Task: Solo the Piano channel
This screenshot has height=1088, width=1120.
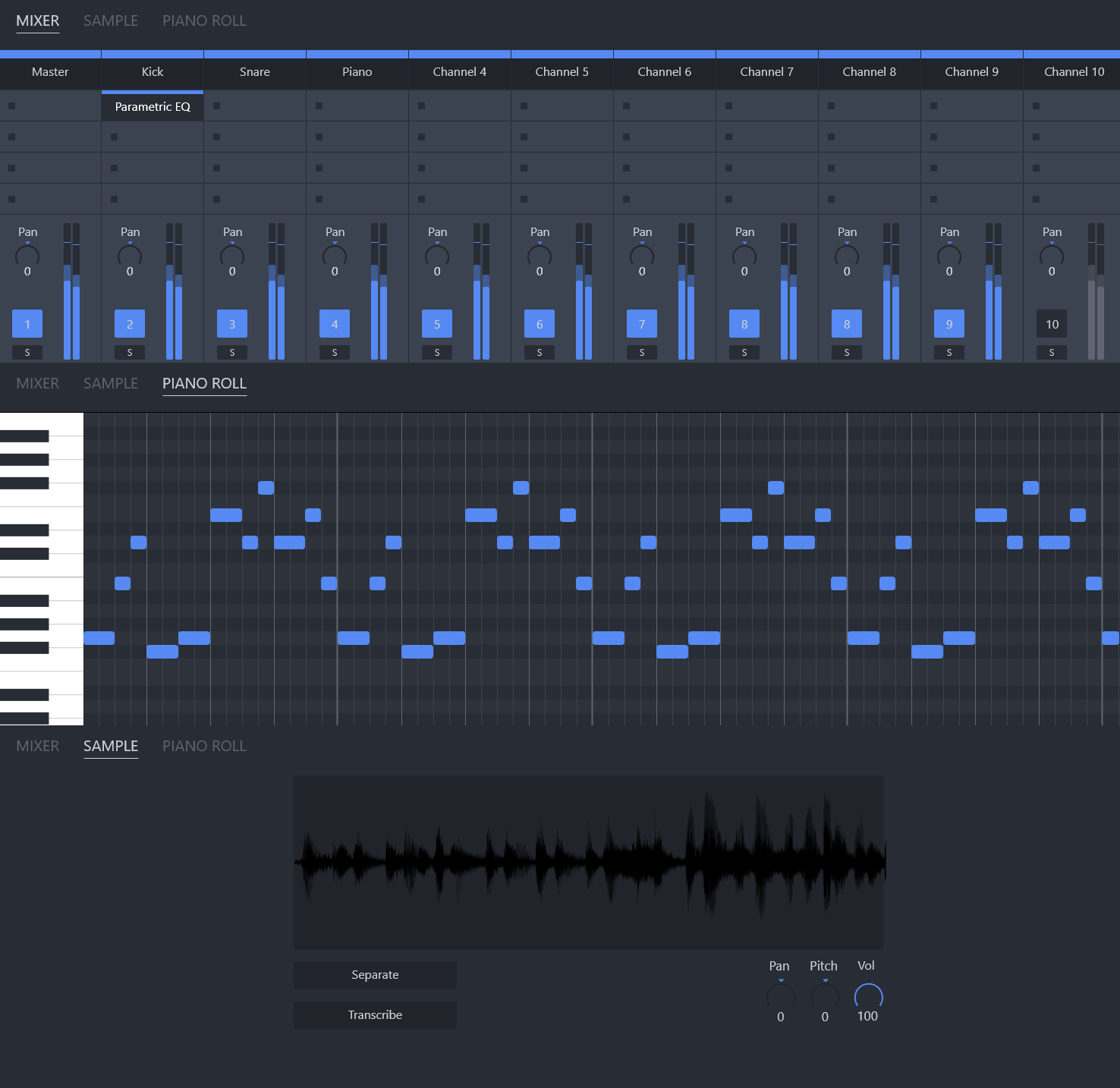Action: pyautogui.click(x=335, y=352)
